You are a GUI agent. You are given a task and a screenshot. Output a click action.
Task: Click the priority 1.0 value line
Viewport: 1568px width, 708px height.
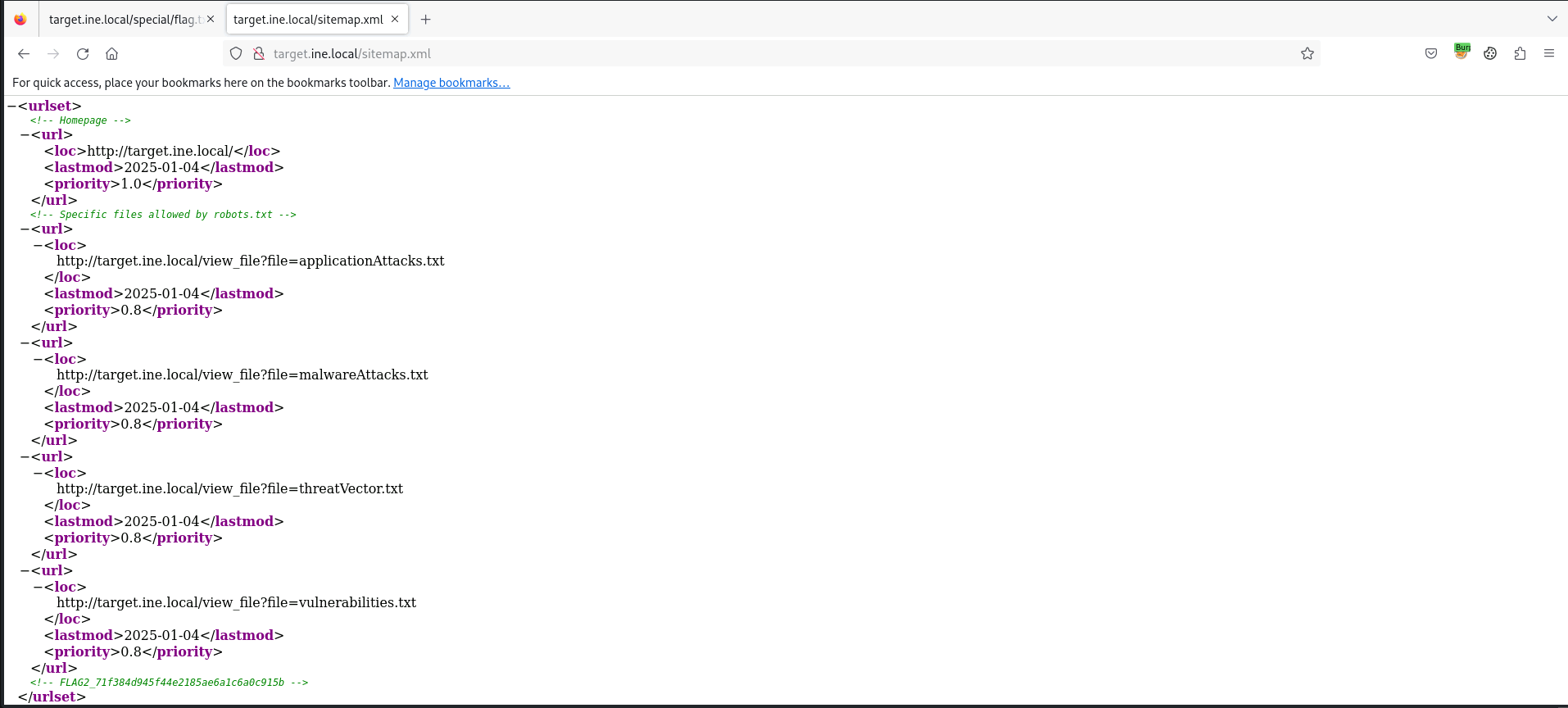click(x=134, y=184)
